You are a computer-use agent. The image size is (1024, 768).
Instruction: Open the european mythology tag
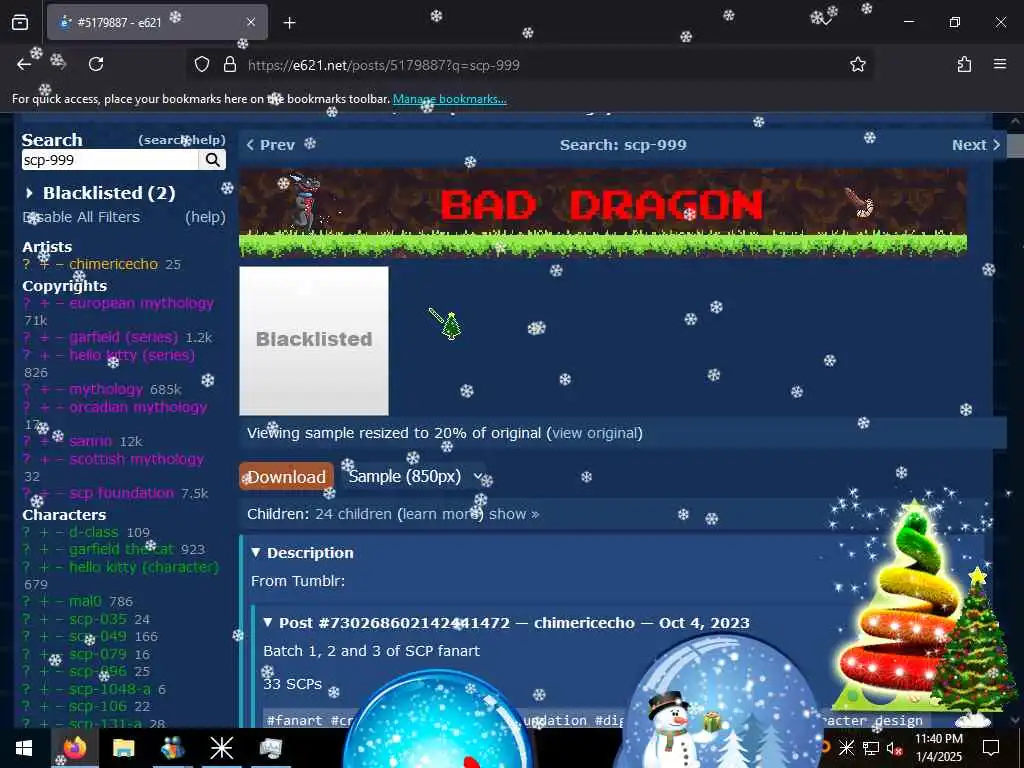click(142, 303)
